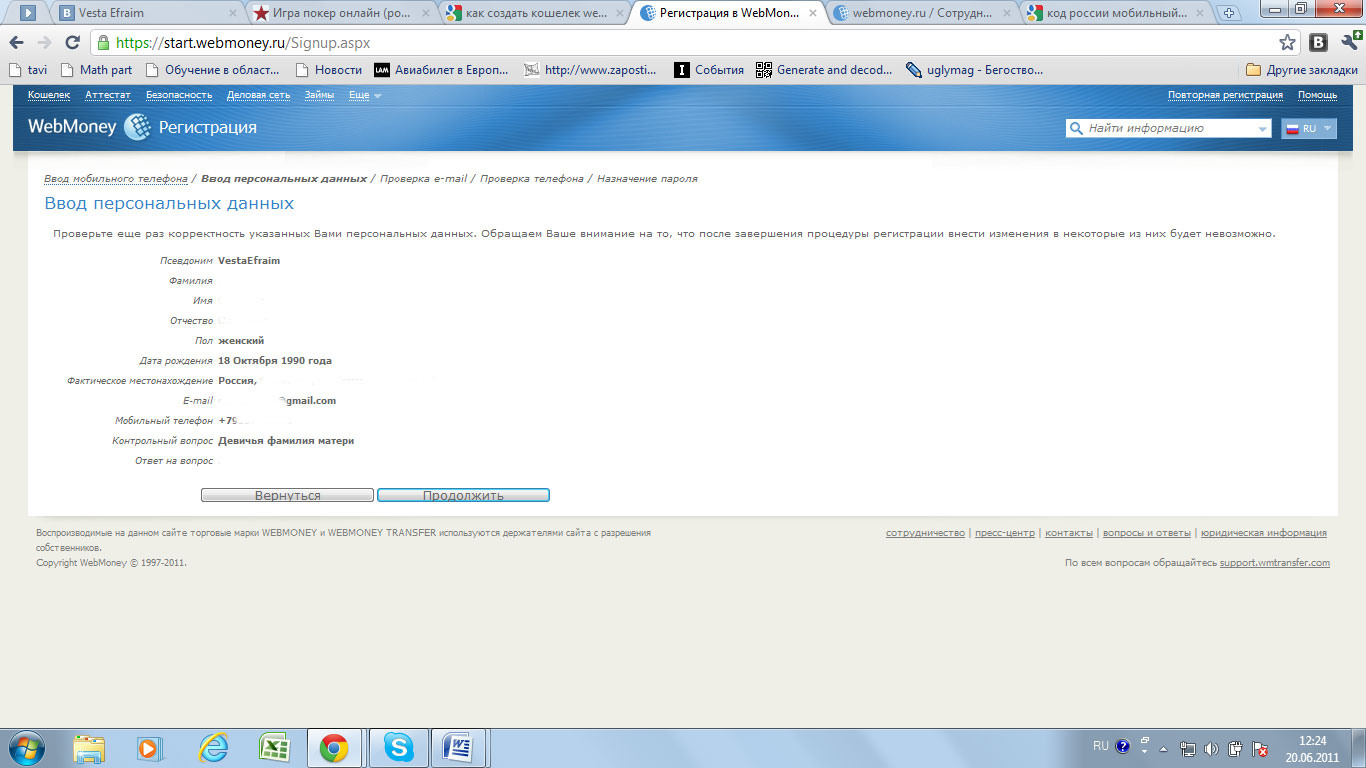Switch to Excel on the taskbar
The width and height of the screenshot is (1366, 768).
[x=273, y=748]
